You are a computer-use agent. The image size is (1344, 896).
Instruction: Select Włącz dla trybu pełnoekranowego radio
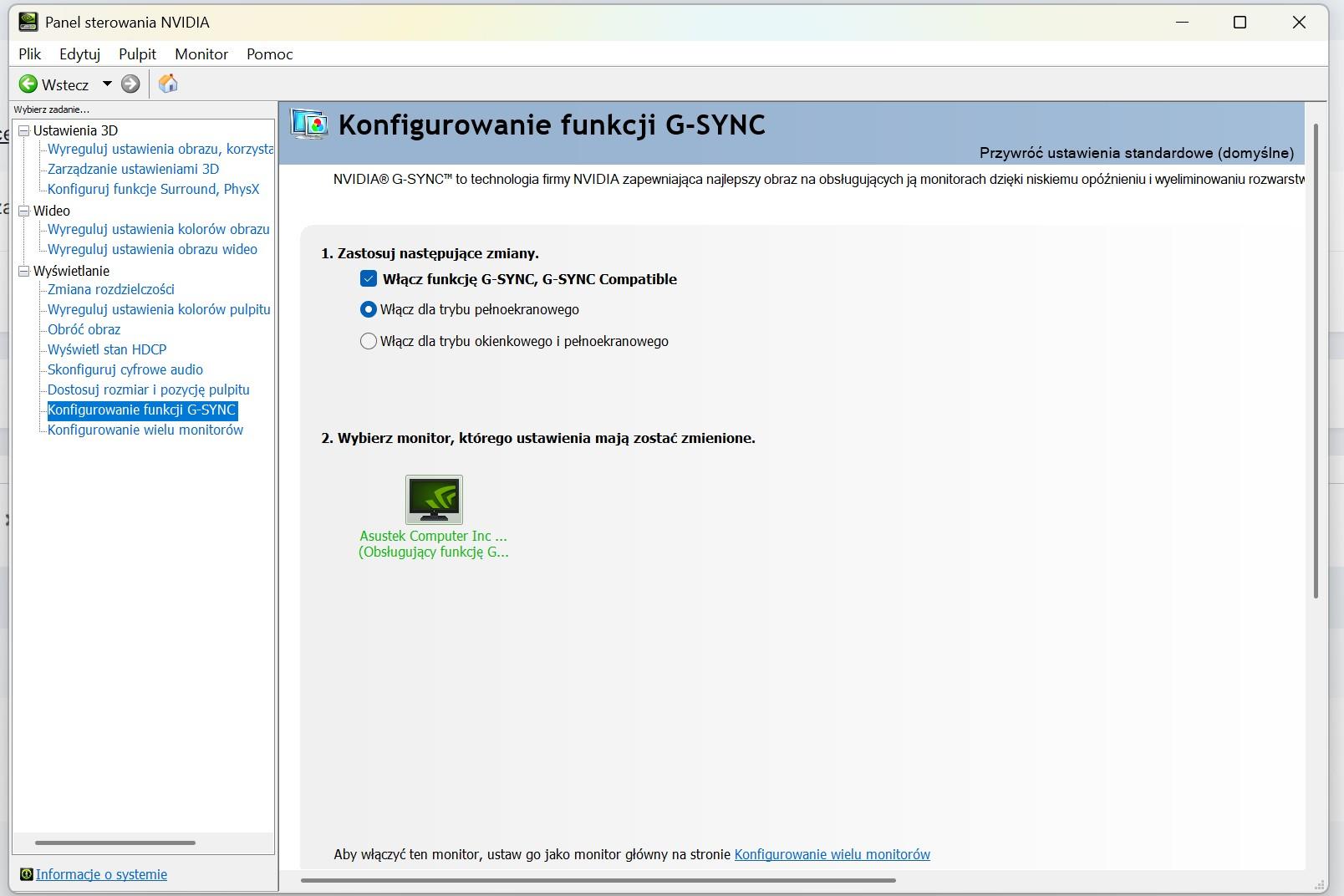[x=369, y=309]
